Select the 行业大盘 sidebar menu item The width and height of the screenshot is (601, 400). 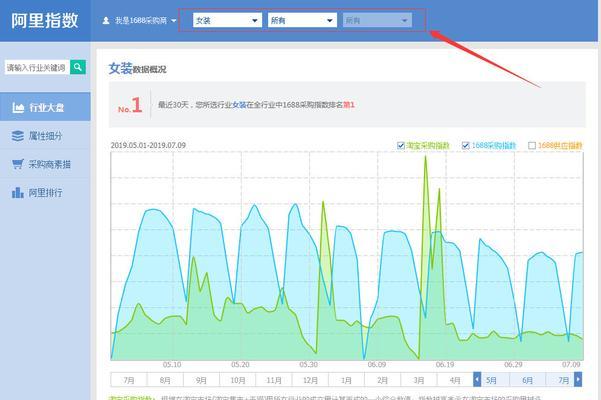pos(45,107)
